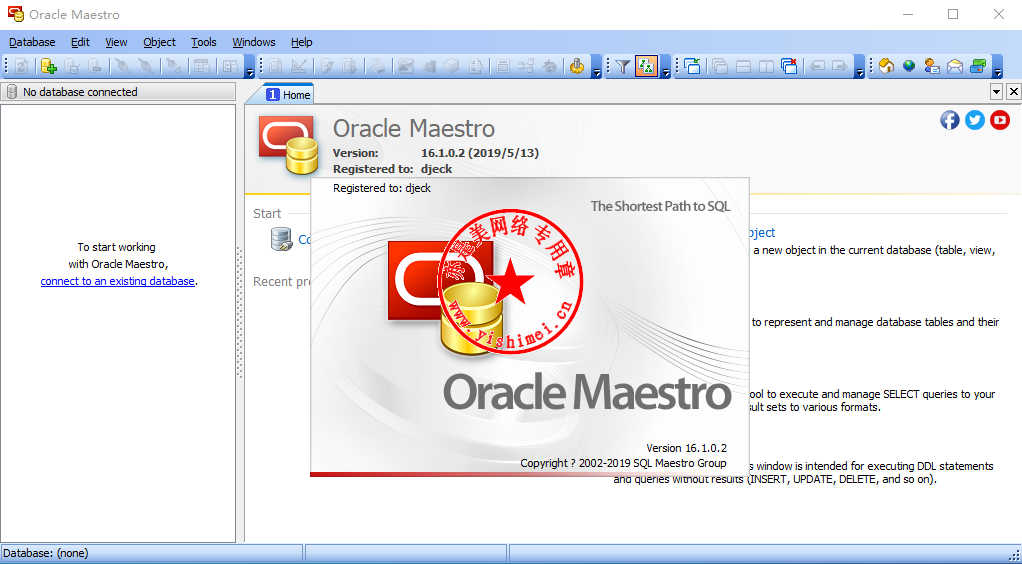Close the Home tab with the X button

1014,92
